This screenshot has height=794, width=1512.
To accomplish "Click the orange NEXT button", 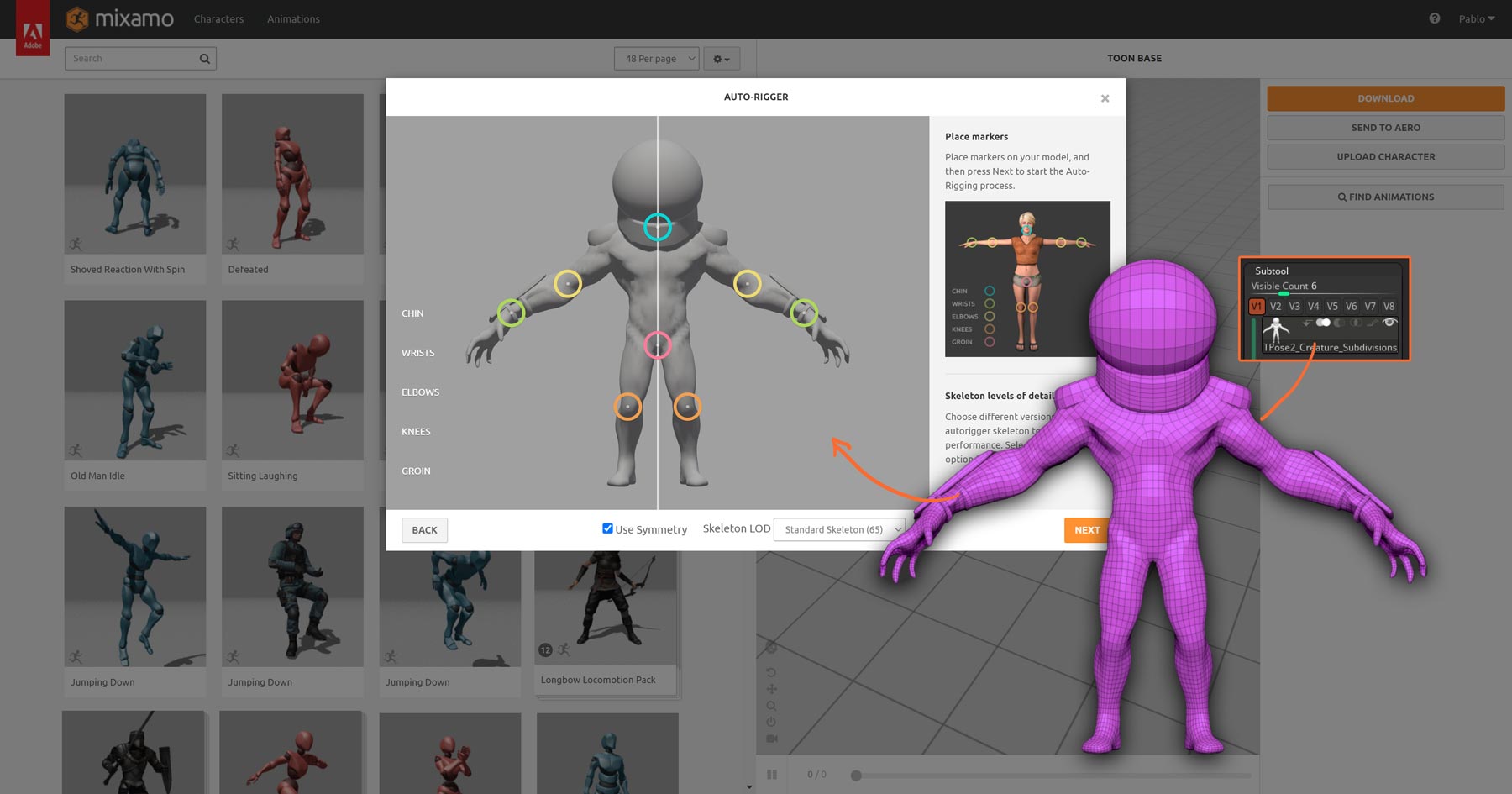I will tap(1086, 530).
